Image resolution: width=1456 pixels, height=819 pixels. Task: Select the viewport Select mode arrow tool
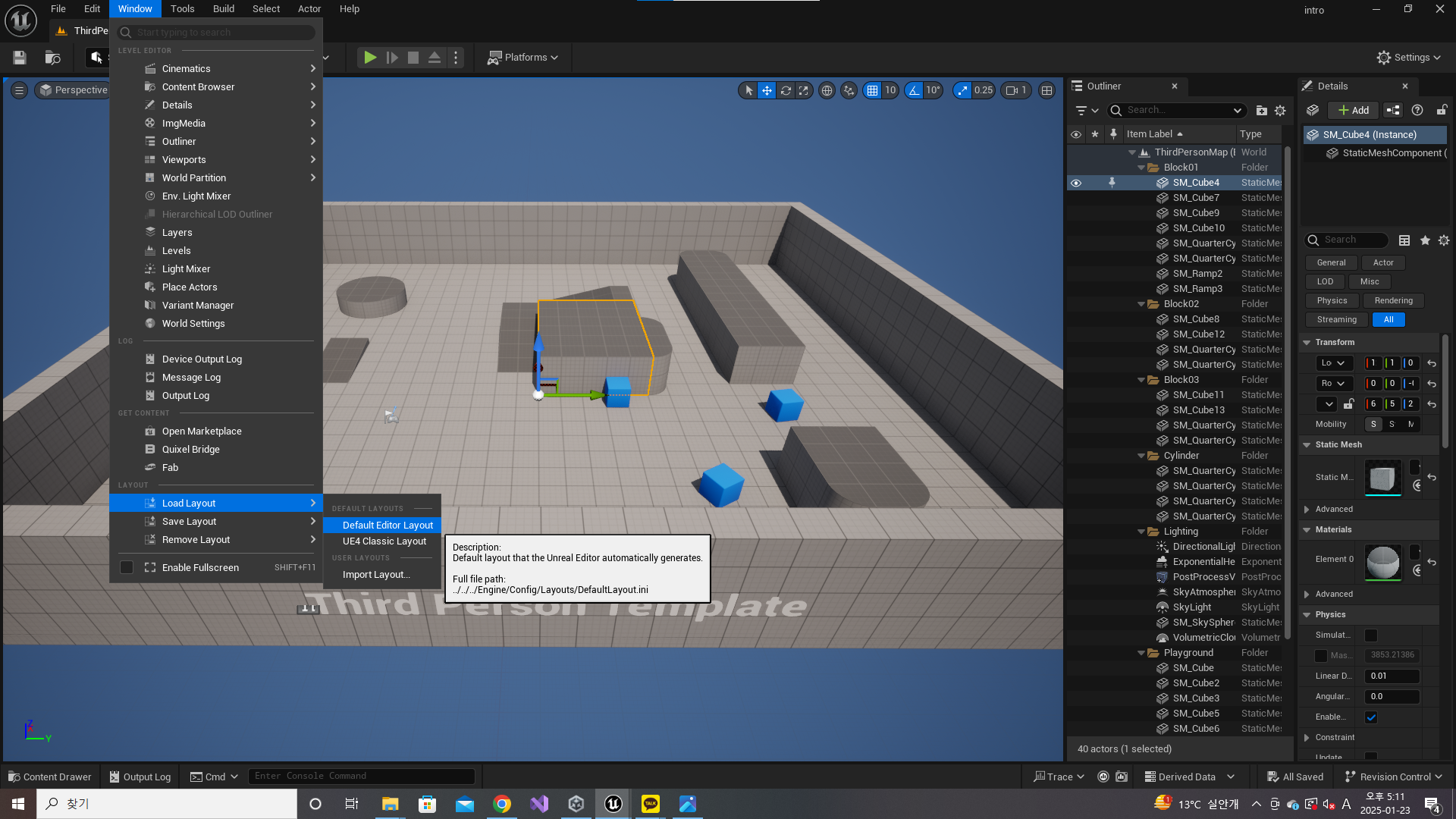(x=748, y=90)
